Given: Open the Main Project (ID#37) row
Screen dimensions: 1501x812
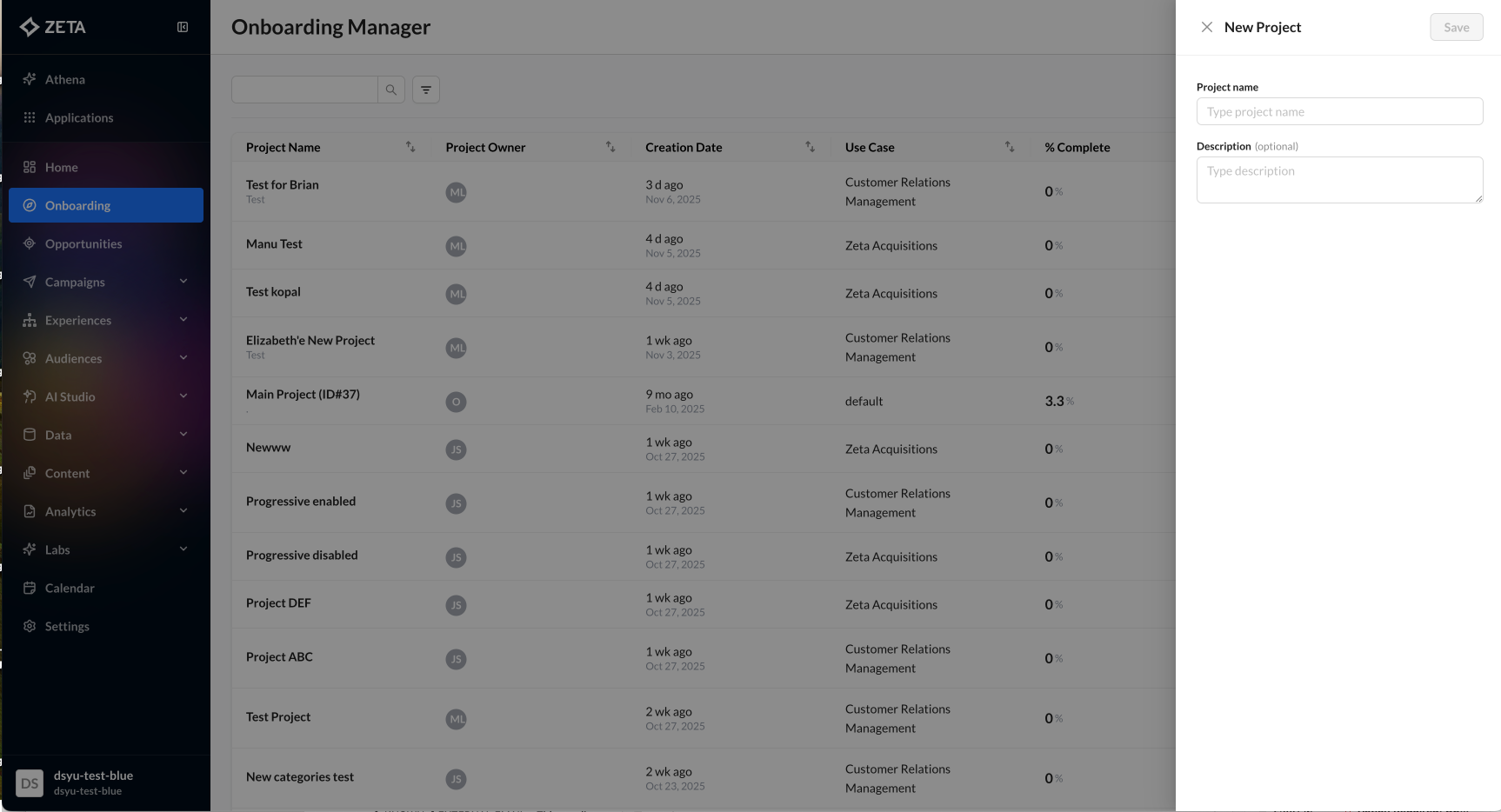Looking at the screenshot, I should 303,395.
